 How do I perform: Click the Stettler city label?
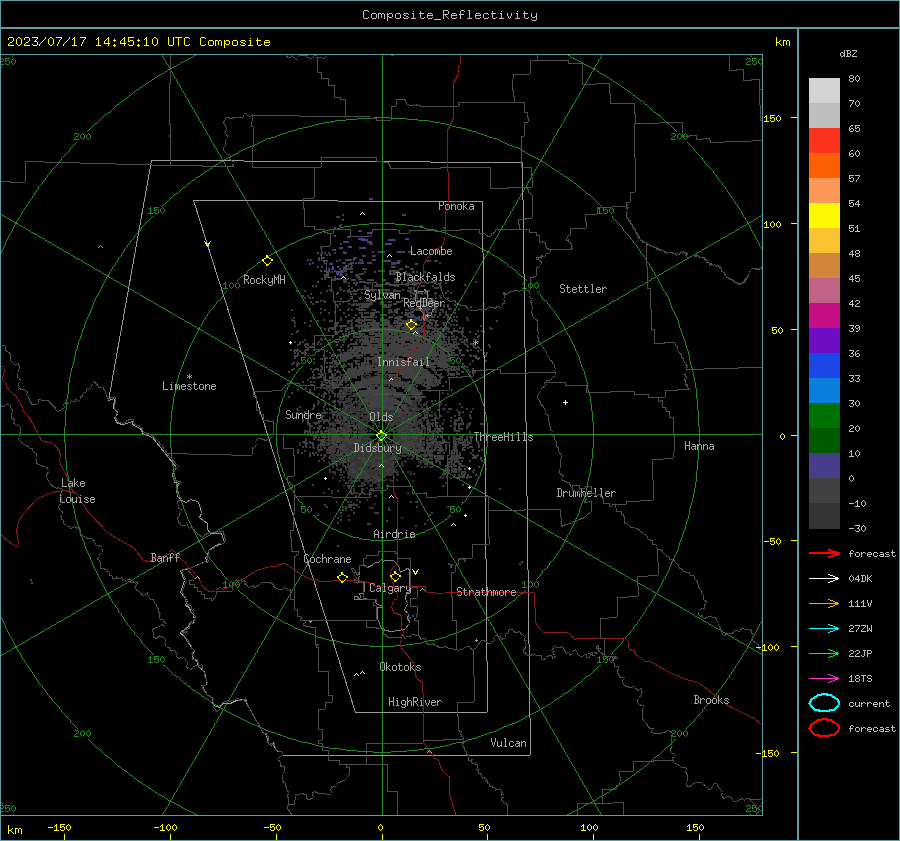[x=583, y=289]
